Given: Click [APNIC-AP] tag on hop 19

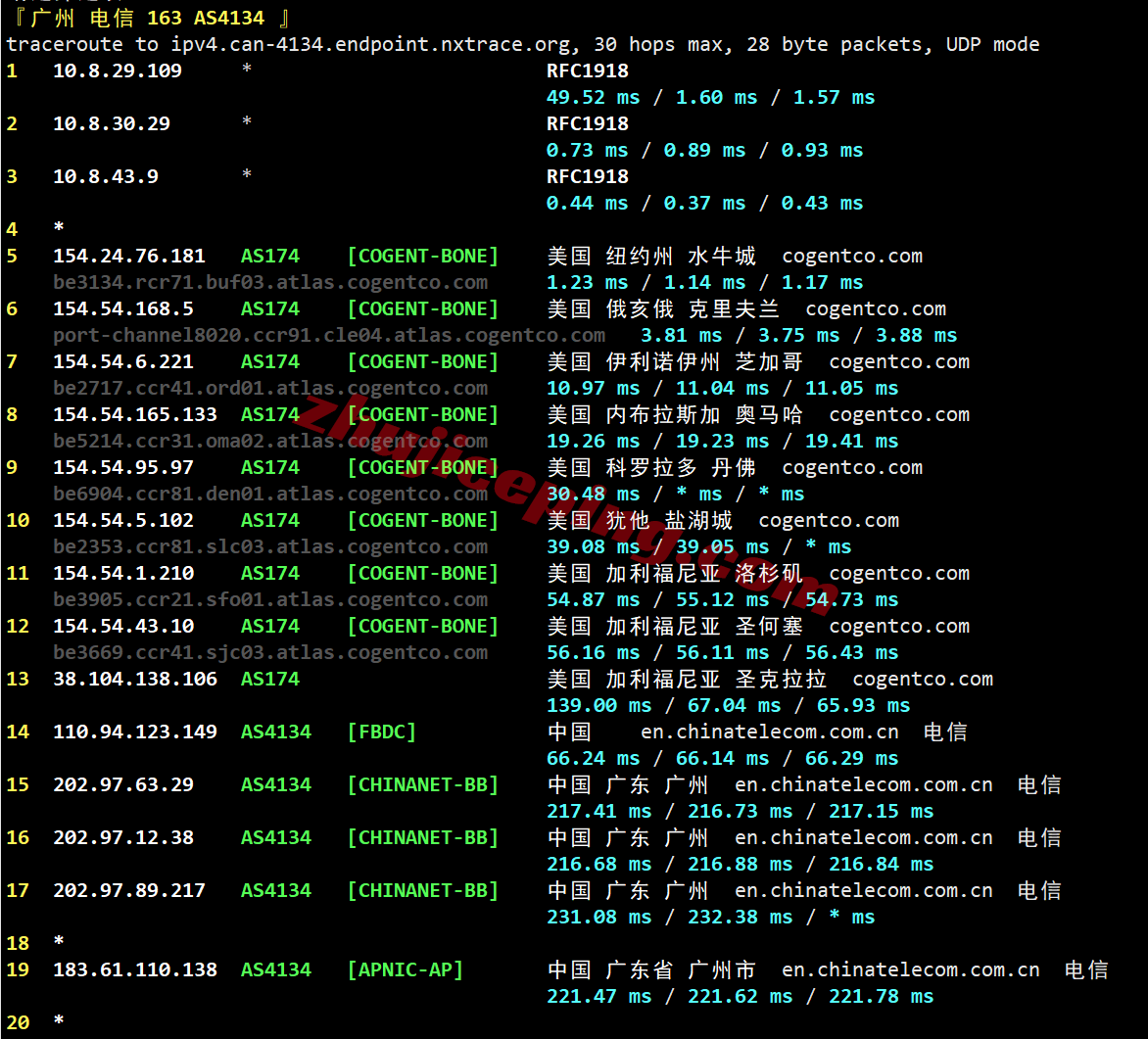Looking at the screenshot, I should coord(405,970).
